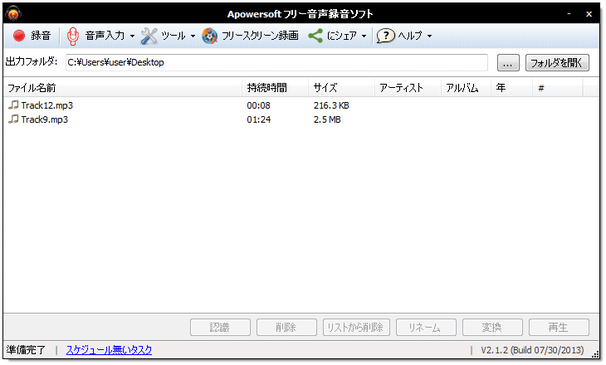Click the green share icon
The height and width of the screenshot is (365, 606).
coord(315,36)
